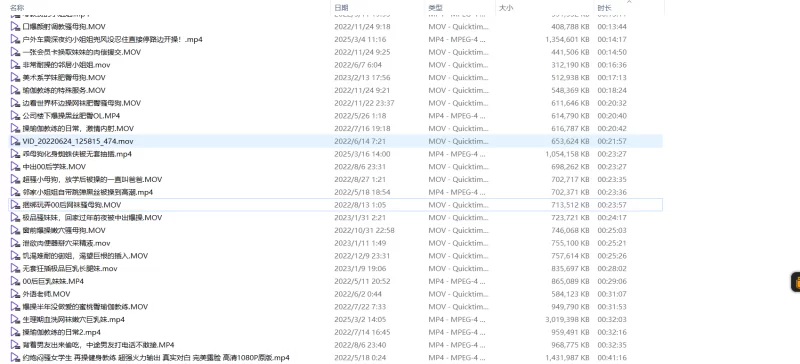Click the size cell 653,624 KB
800x364 pixels.
tap(570, 141)
